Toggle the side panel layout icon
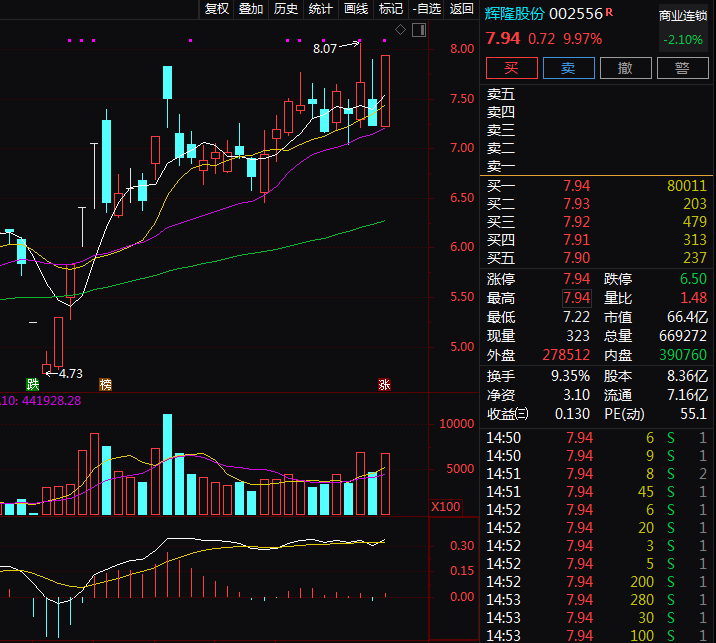This screenshot has height=643, width=716. pyautogui.click(x=419, y=30)
